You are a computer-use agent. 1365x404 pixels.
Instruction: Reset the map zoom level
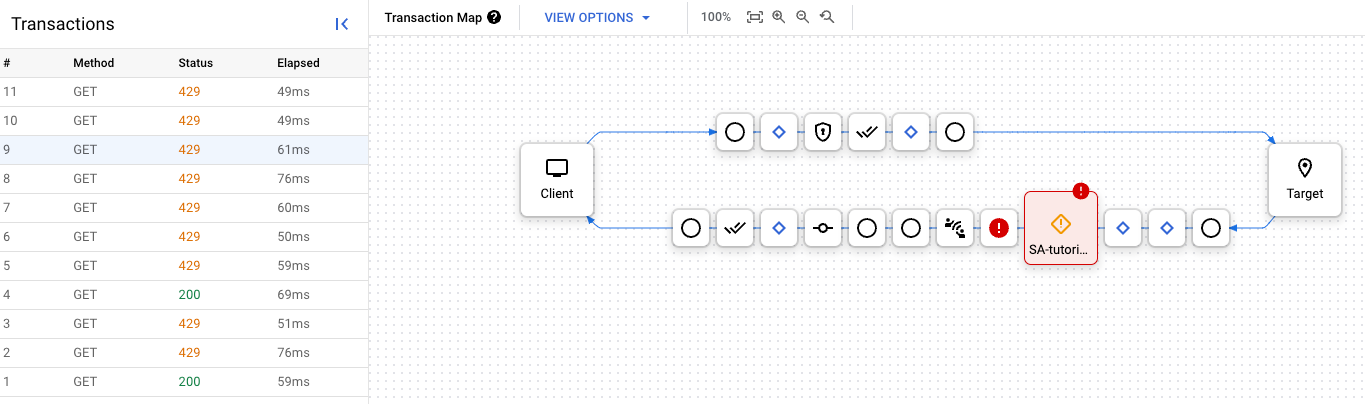827,18
